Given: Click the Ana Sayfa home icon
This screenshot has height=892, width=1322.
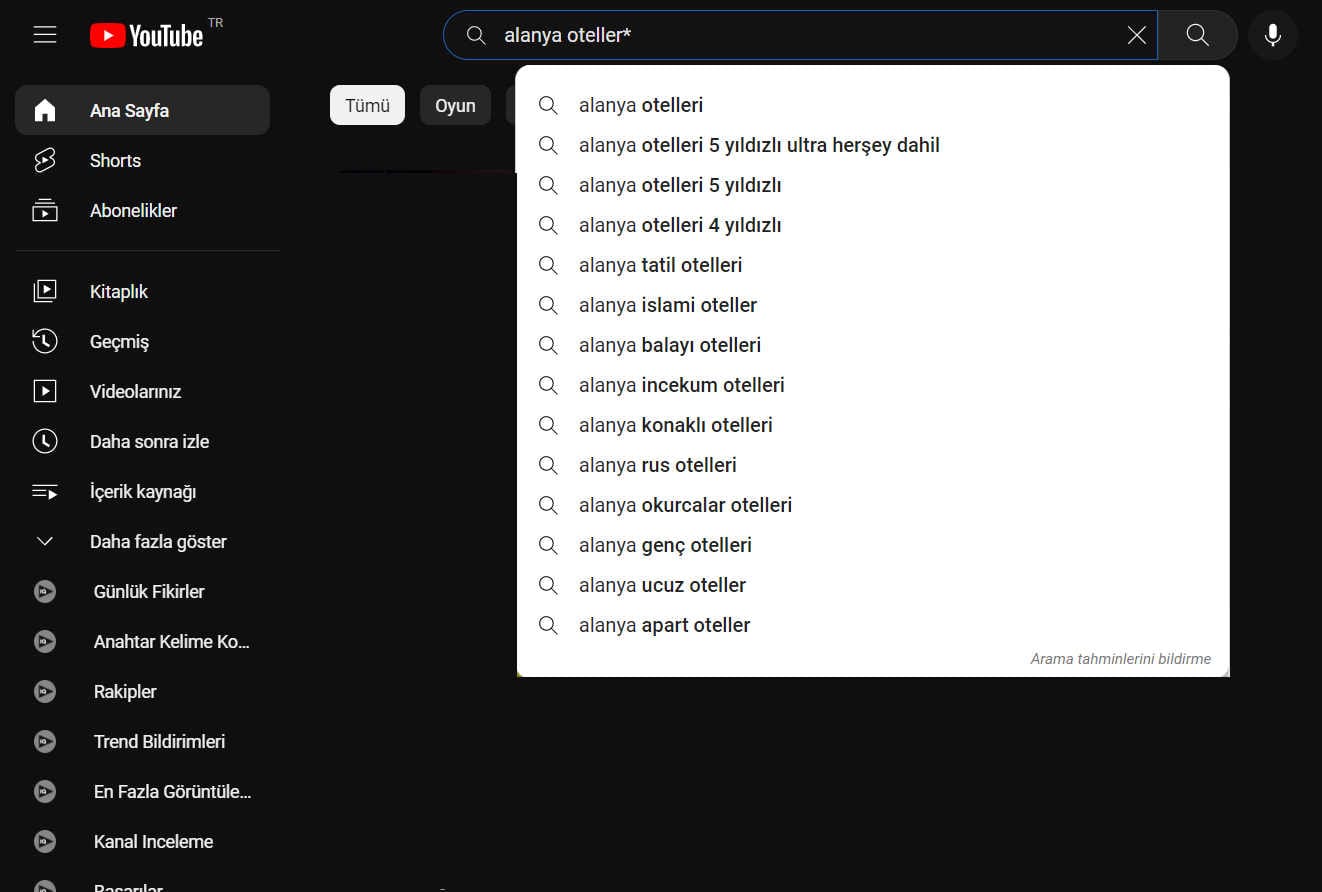Looking at the screenshot, I should click(x=45, y=110).
